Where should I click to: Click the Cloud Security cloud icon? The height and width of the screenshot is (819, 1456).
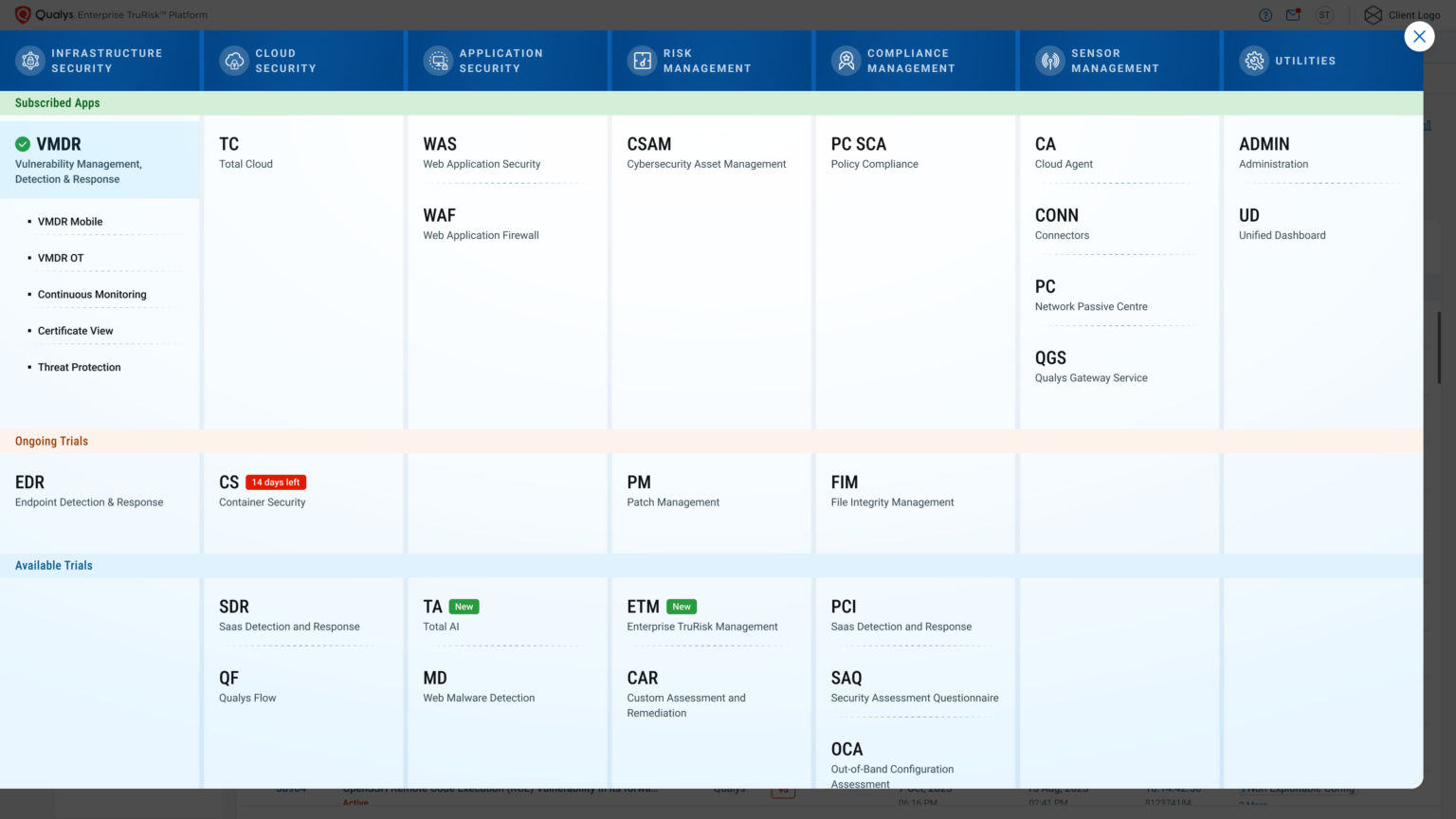point(233,60)
